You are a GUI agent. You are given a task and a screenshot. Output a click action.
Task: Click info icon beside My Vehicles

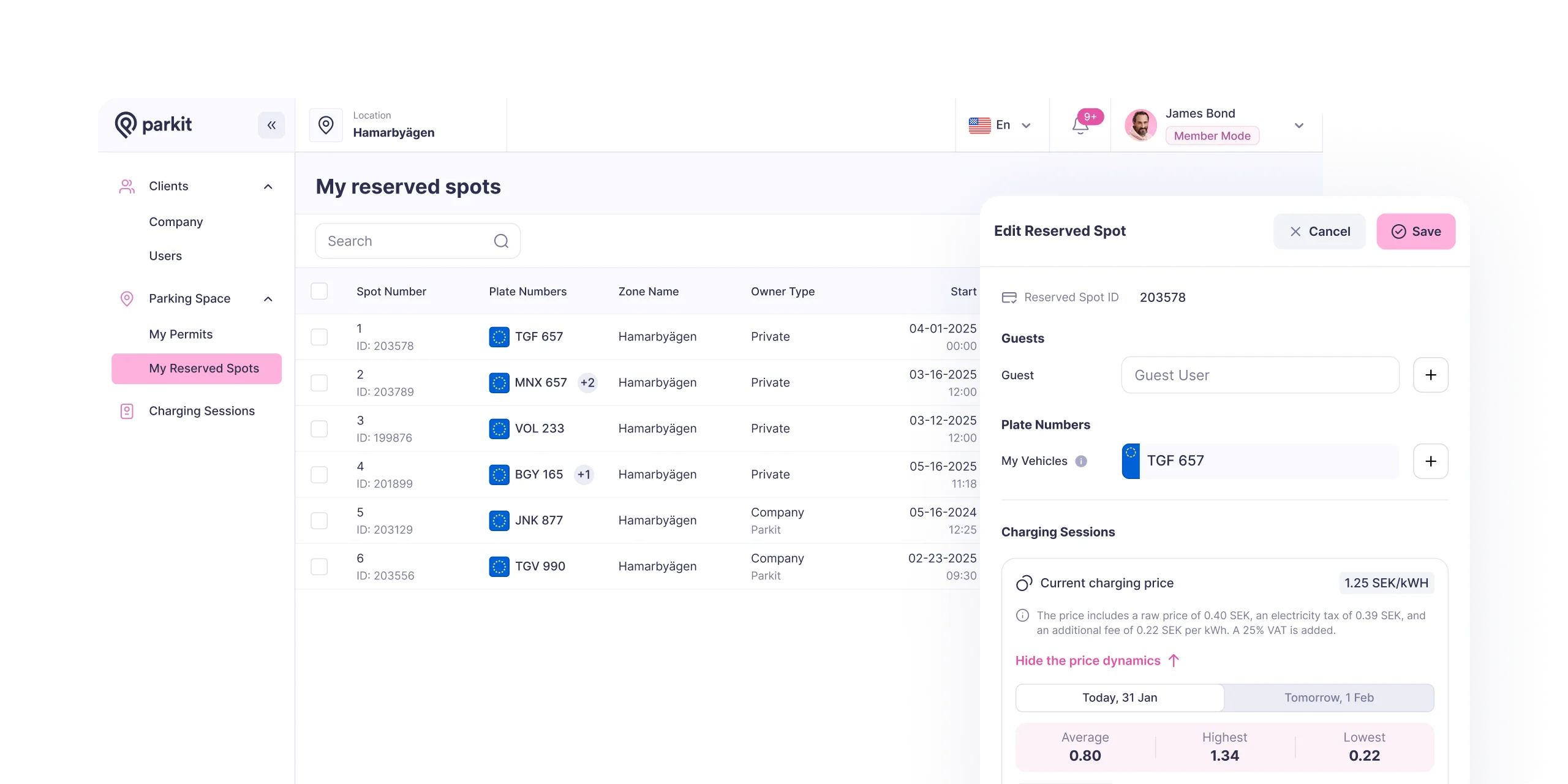point(1081,461)
